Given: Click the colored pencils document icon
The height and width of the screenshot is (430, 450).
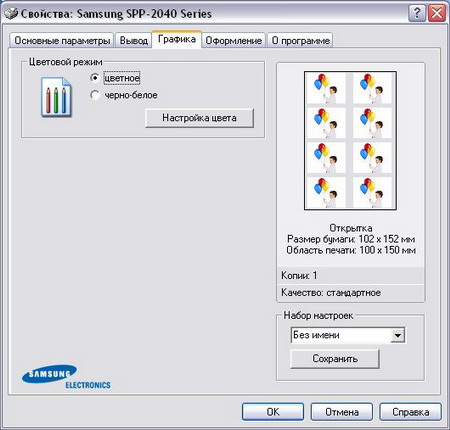Looking at the screenshot, I should click(x=56, y=97).
